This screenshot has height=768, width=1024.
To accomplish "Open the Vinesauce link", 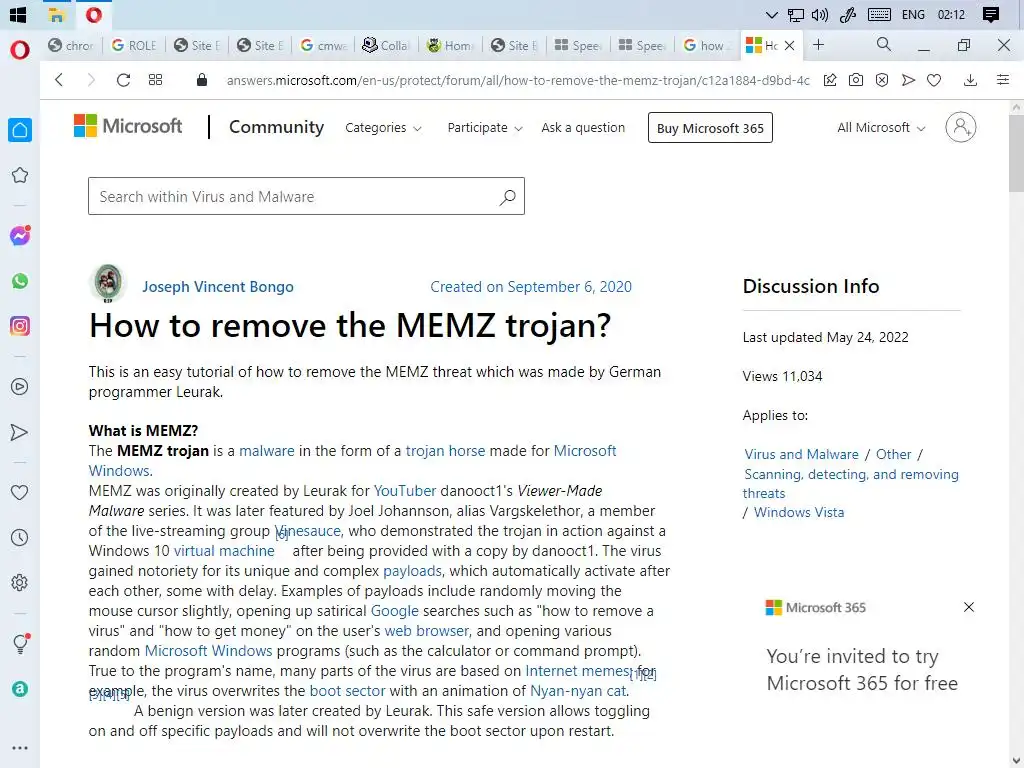I will (x=308, y=531).
